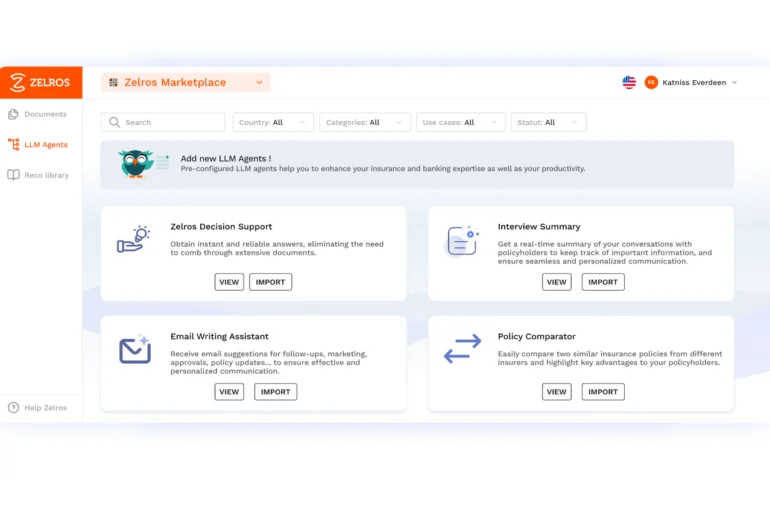This screenshot has height=510, width=770.
Task: Open the Country filter dropdown
Action: (273, 122)
